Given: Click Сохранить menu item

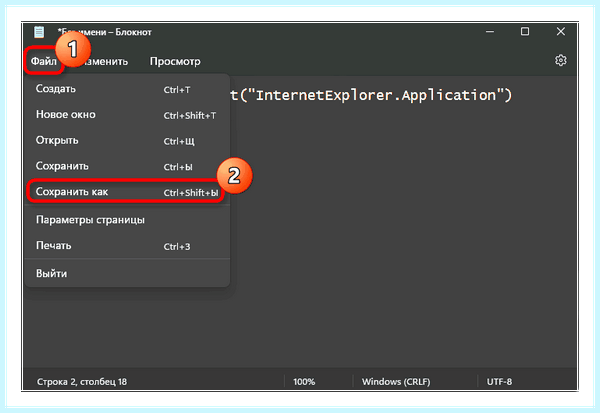Looking at the screenshot, I should [127, 166].
